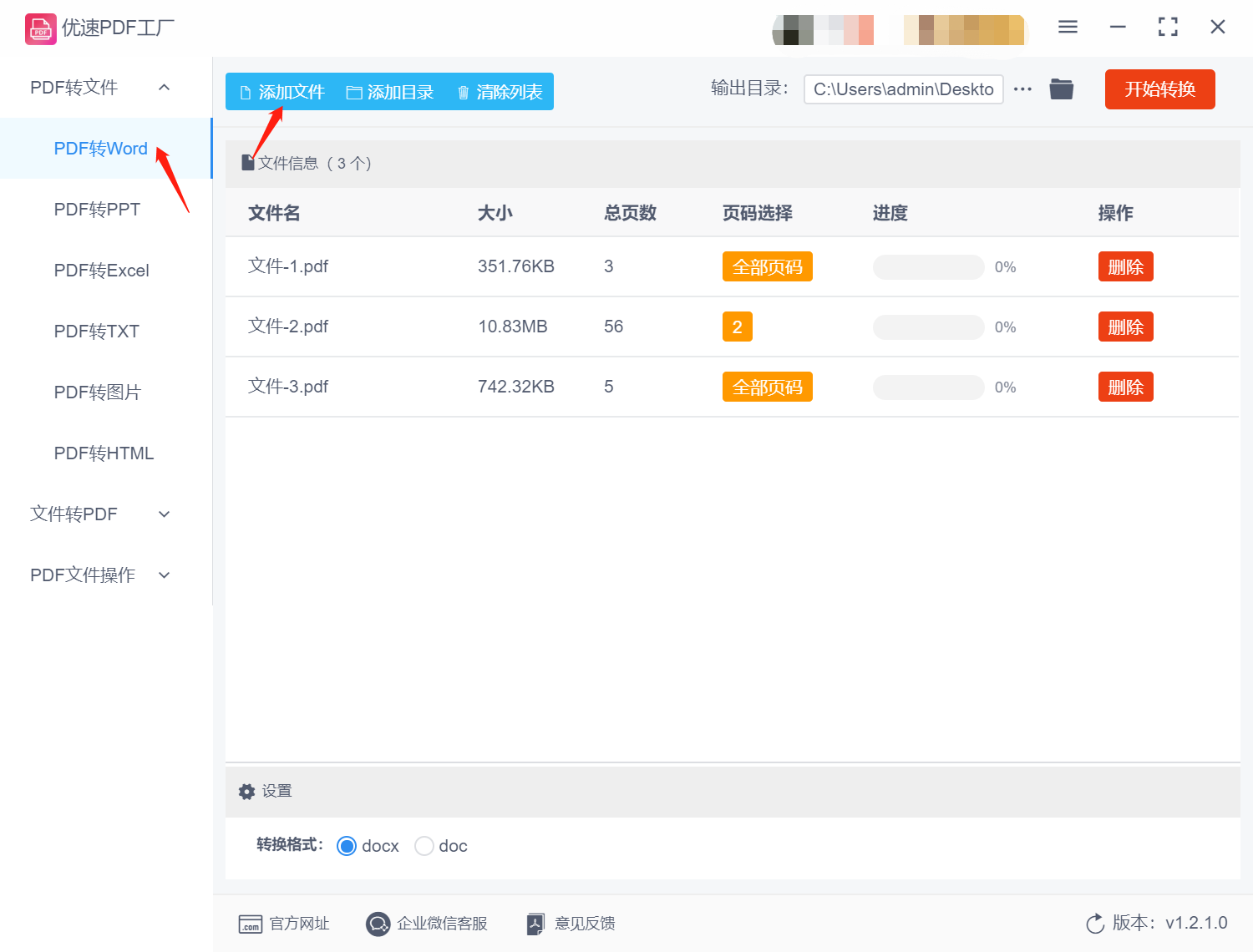Click the 意见反馈 feedback icon

[x=536, y=924]
